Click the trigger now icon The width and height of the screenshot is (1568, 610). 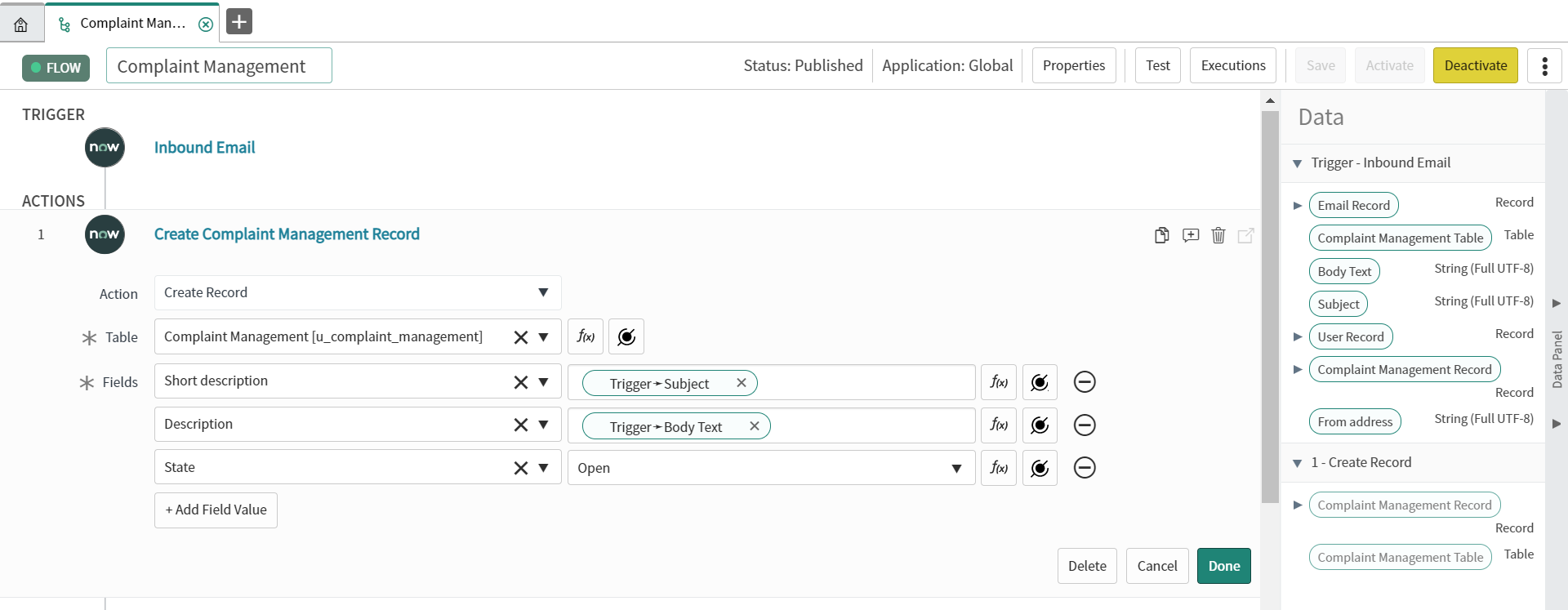[x=105, y=148]
